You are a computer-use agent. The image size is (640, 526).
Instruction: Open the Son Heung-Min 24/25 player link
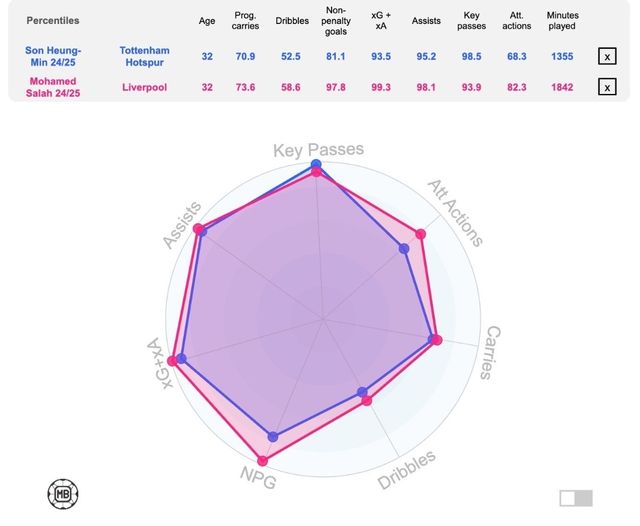click(54, 56)
